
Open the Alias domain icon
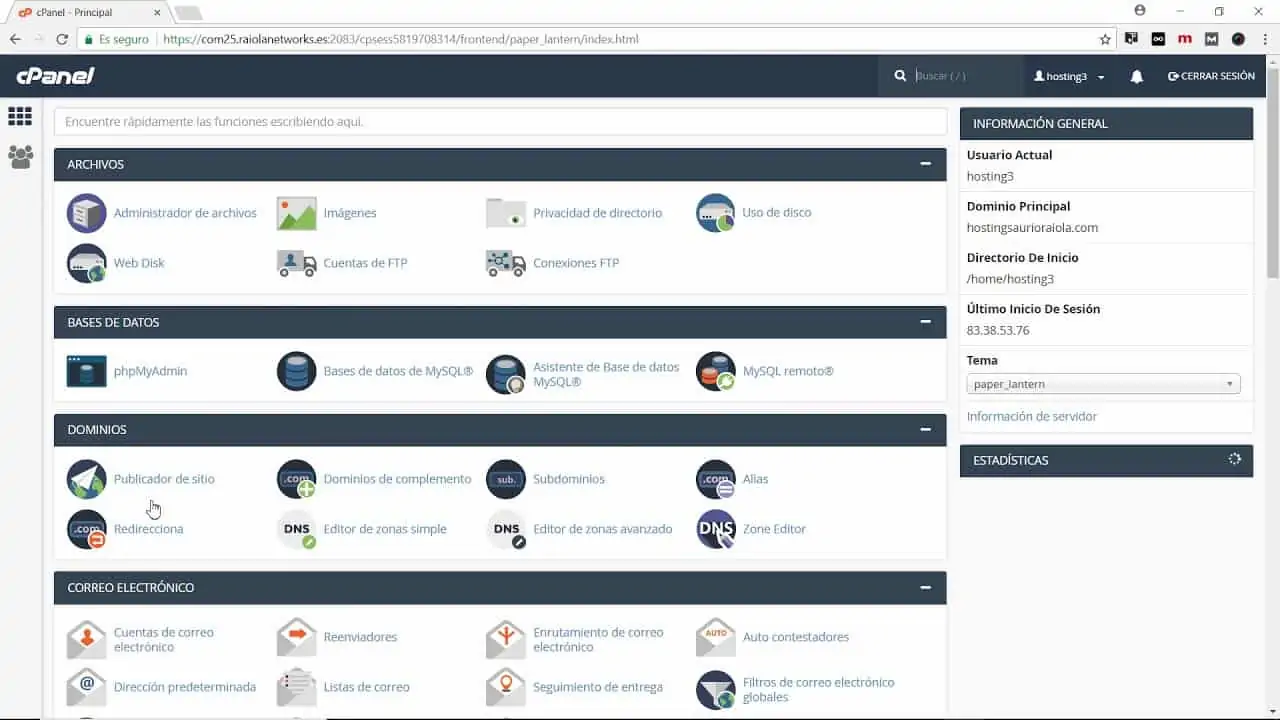click(716, 479)
